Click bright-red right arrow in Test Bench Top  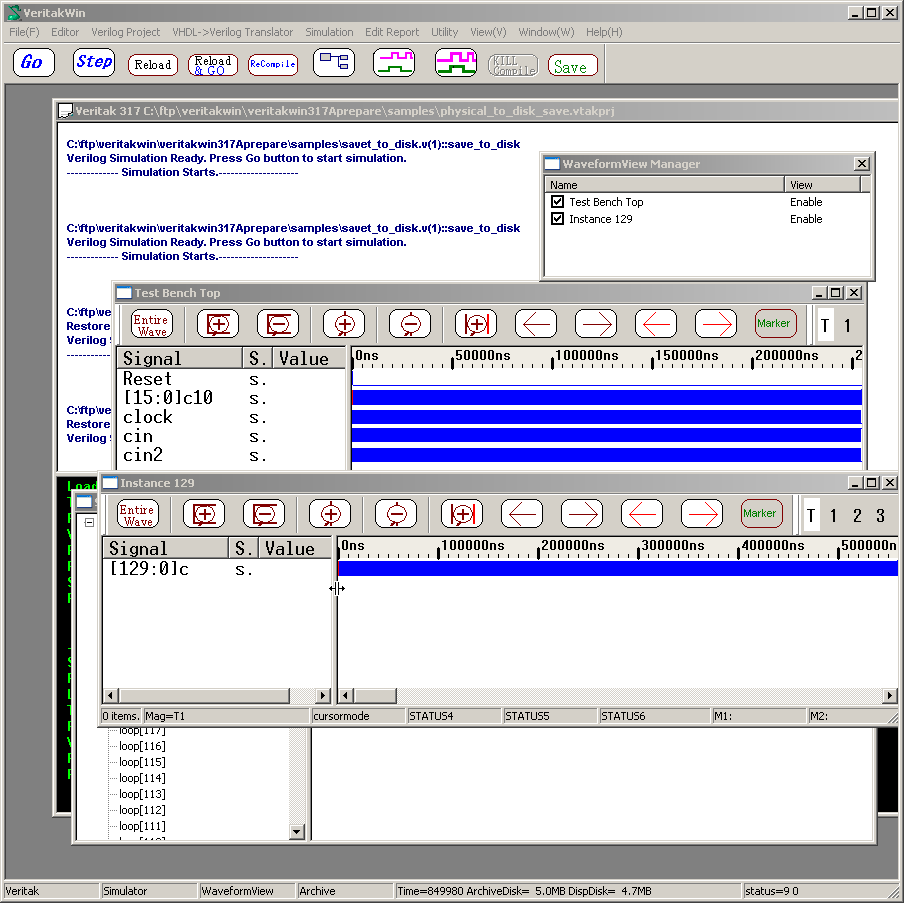coord(716,323)
